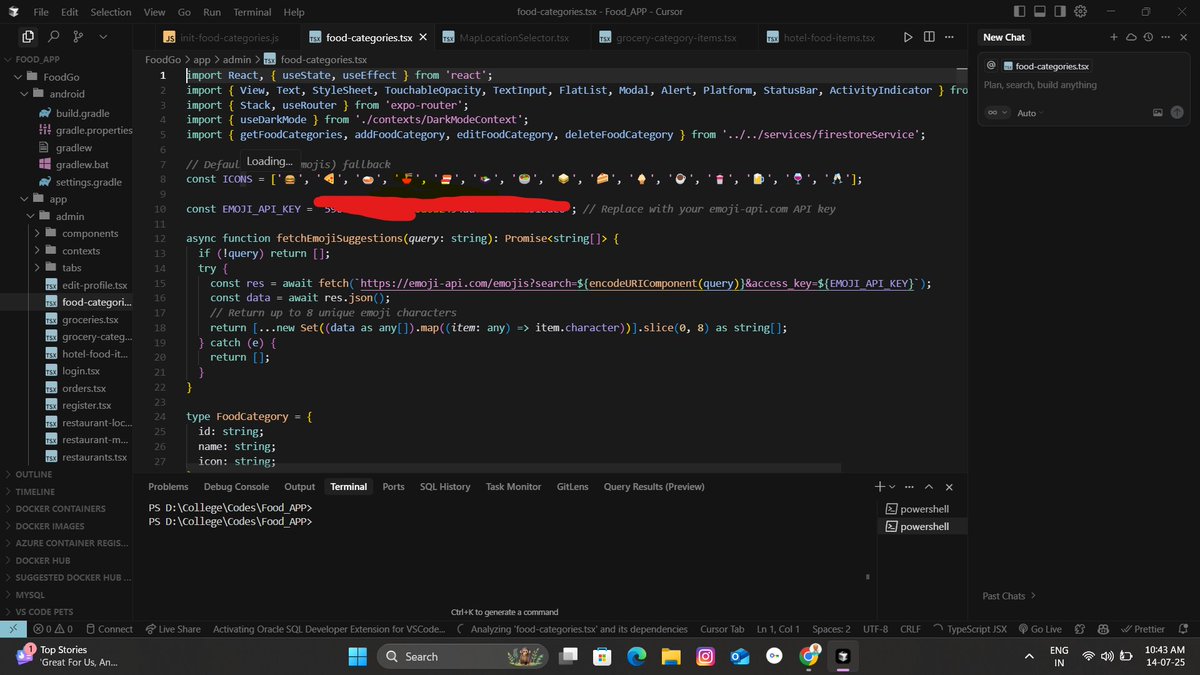Open the agent mode infinity dropdown
This screenshot has height=675, width=1200.
coord(996,113)
